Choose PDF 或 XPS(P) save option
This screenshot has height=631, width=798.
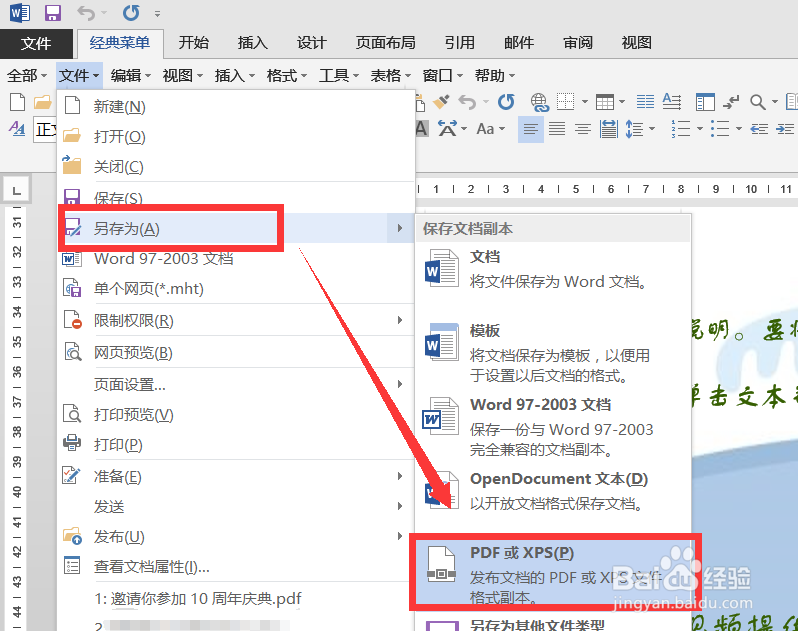tap(553, 574)
